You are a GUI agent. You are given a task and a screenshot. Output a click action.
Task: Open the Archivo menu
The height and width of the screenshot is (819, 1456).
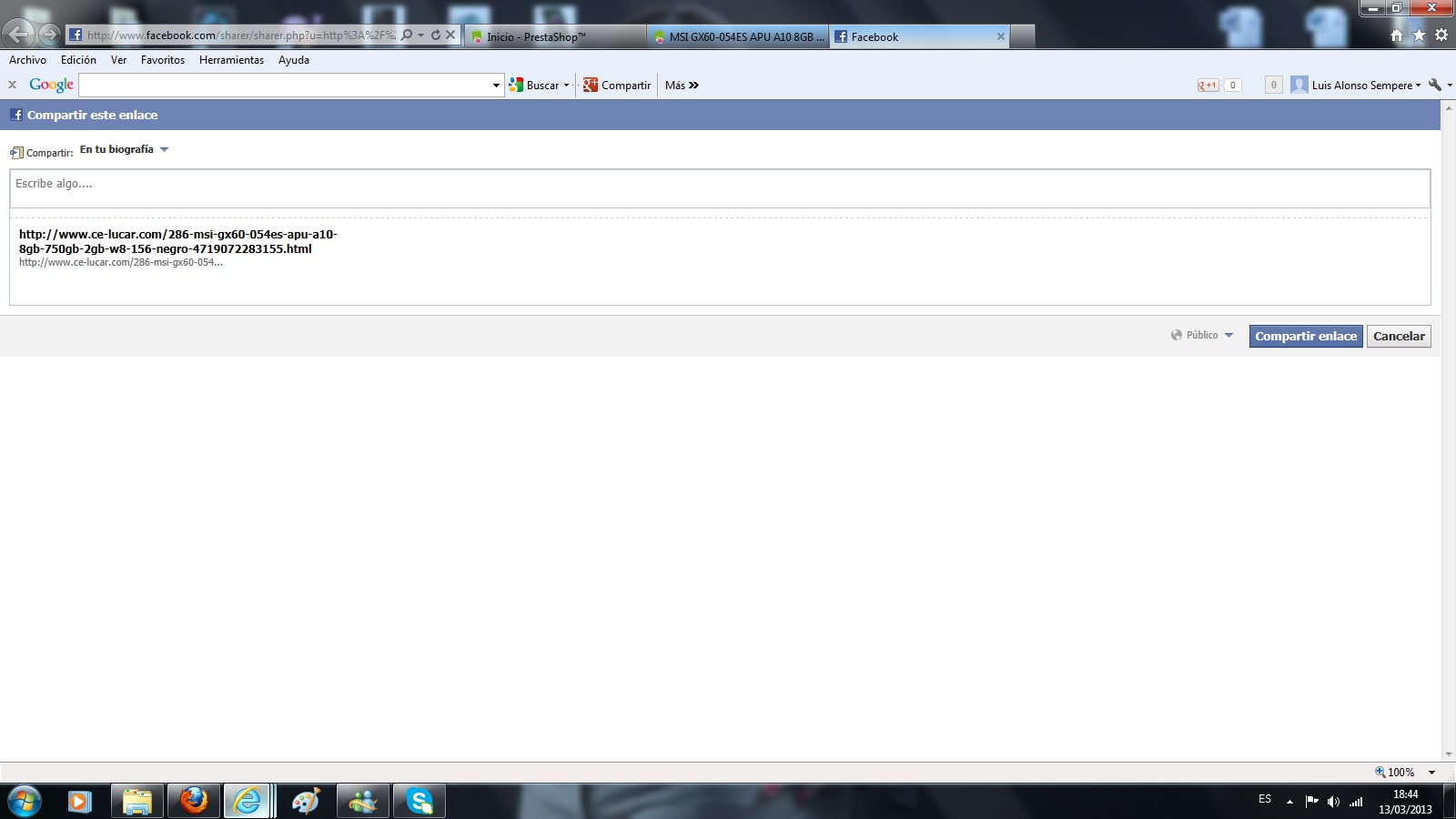27,60
